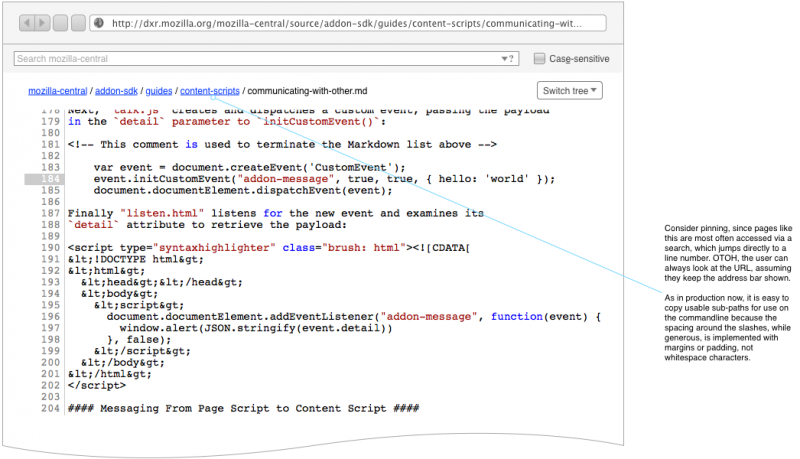Screen dimensions: 800x459
Task: Click communicating-with-other.md file name
Action: pyautogui.click(x=307, y=91)
